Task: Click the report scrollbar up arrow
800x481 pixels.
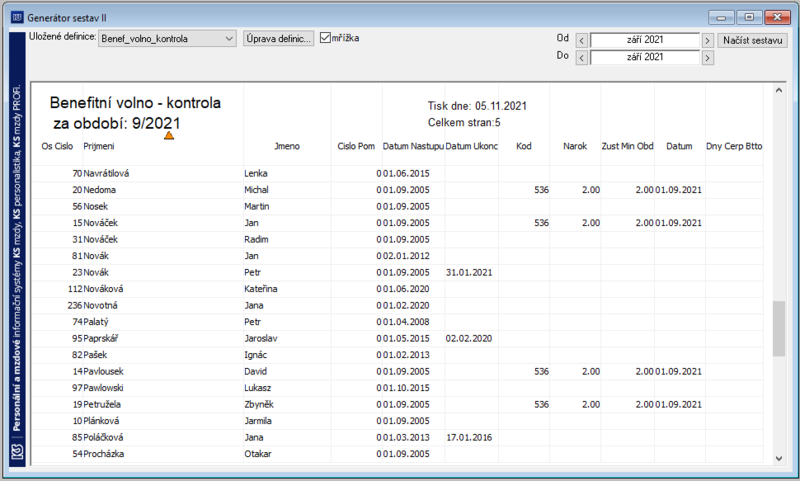Action: [779, 90]
